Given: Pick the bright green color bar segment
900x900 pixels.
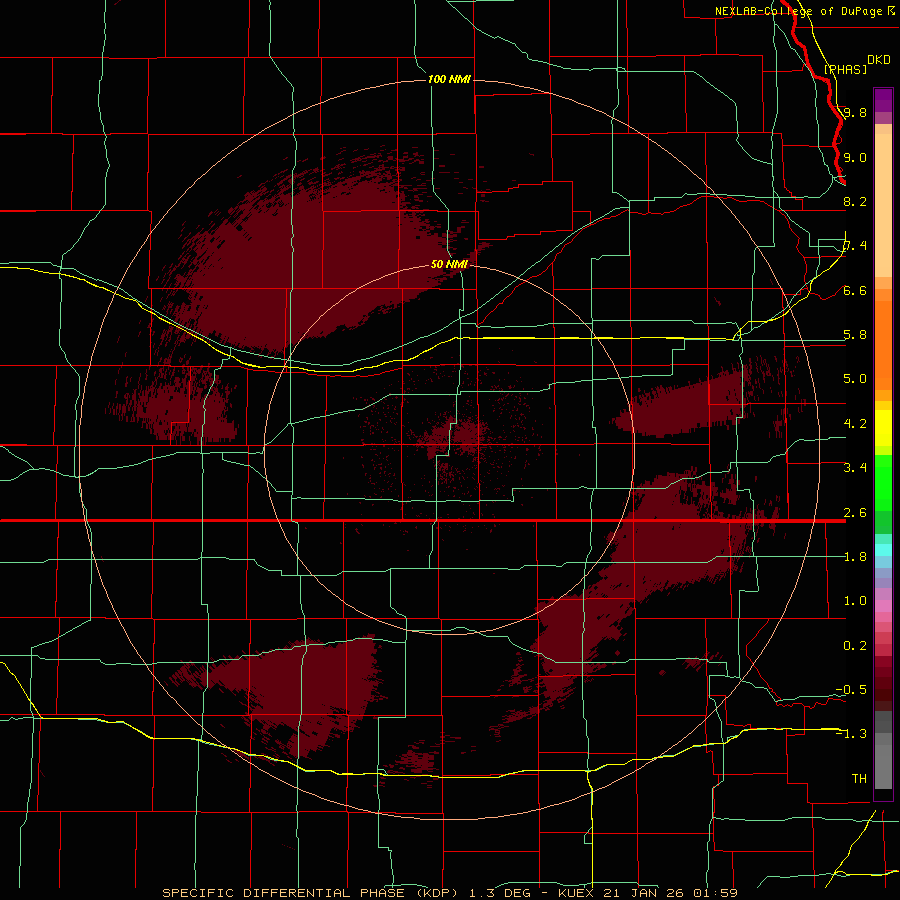Looking at the screenshot, I should click(883, 482).
